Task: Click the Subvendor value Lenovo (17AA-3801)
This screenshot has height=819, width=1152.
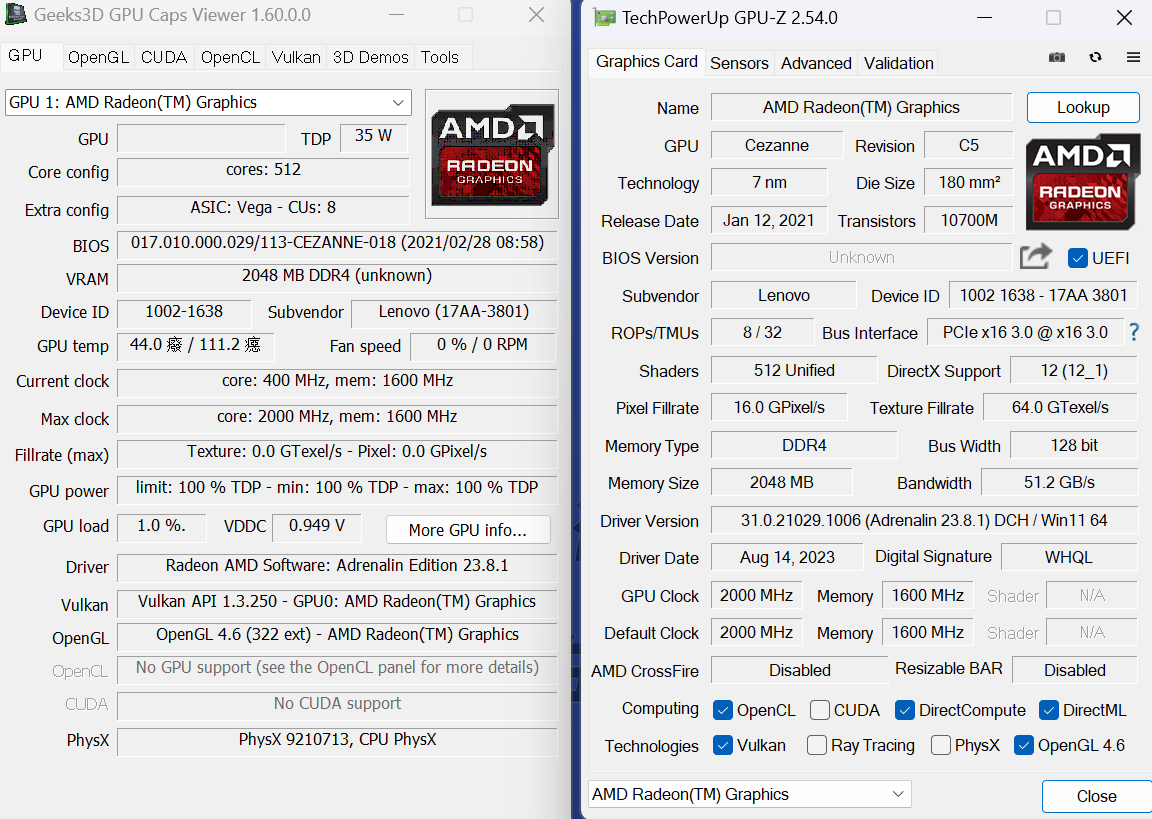Action: pos(454,313)
